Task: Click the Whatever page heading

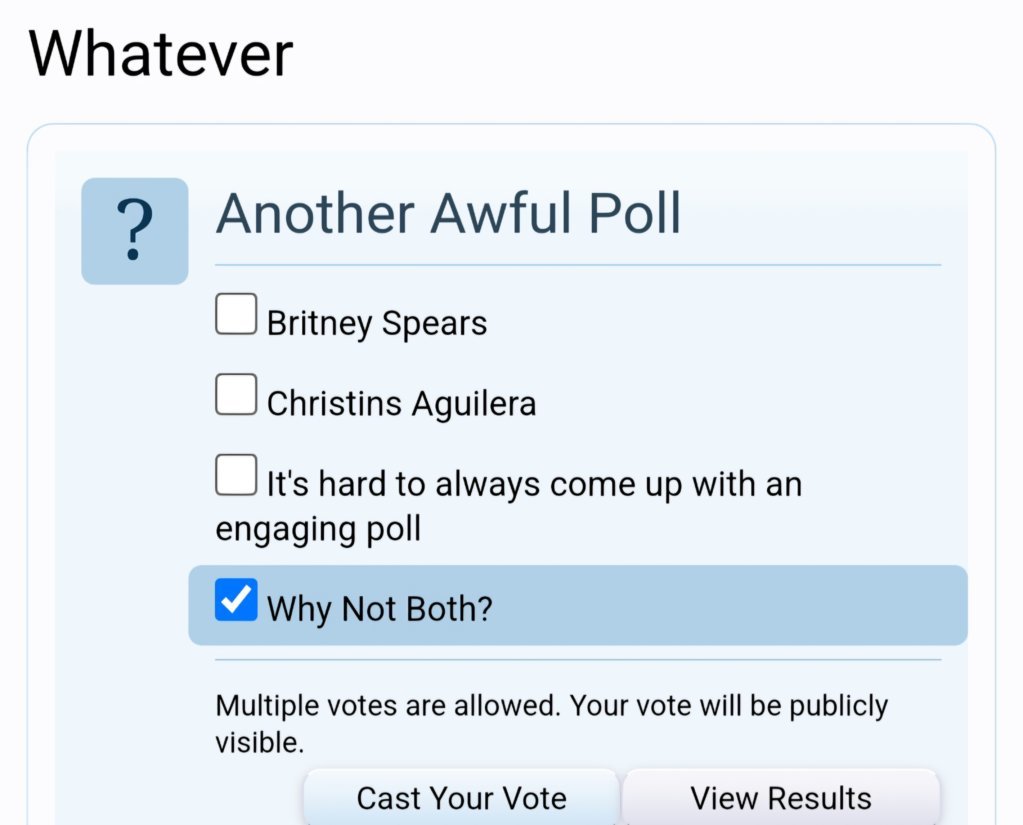Action: (x=160, y=53)
